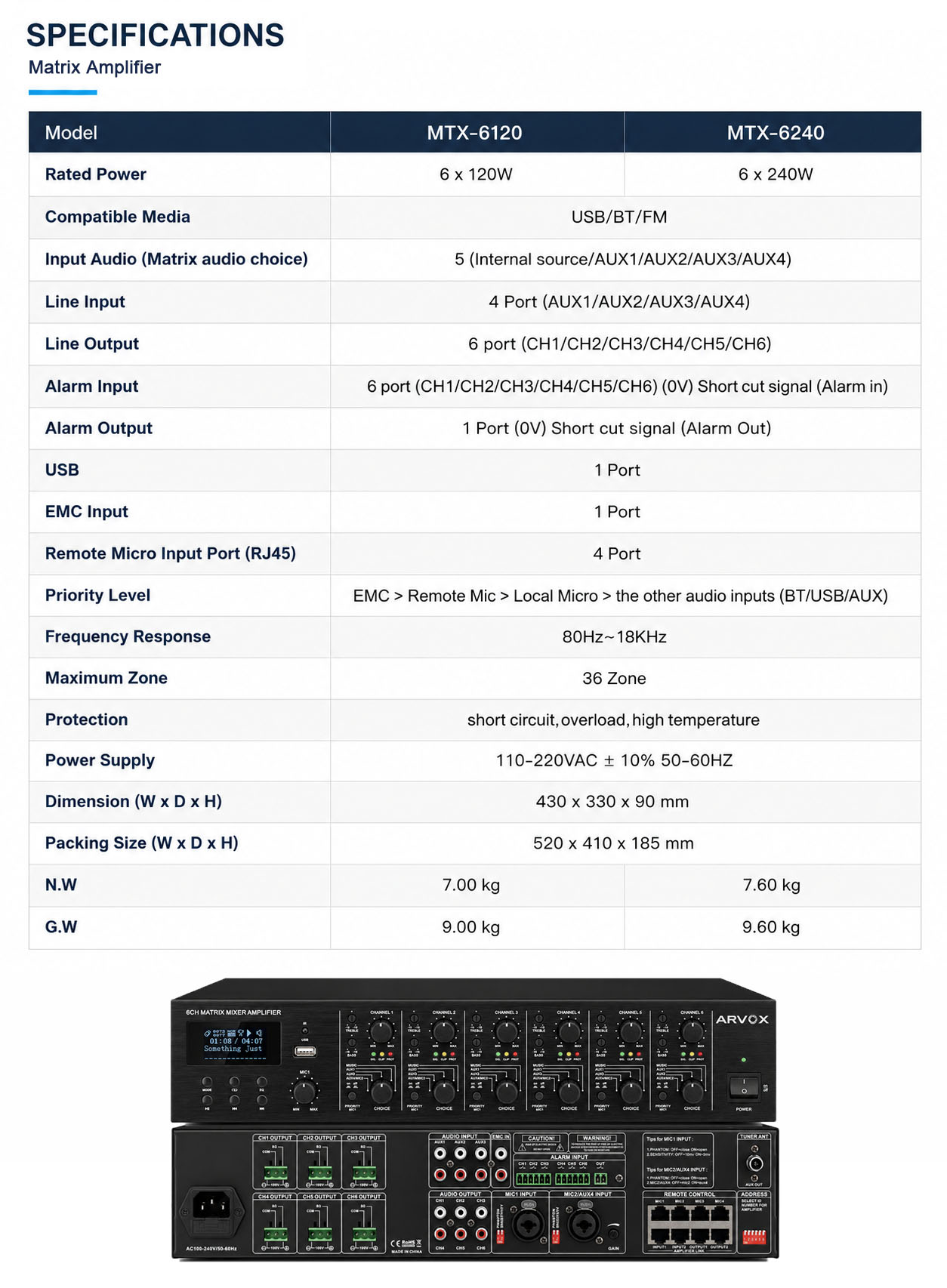Toggle the red ADDRESS DIP switch
This screenshot has width=947, height=1288.
[754, 1237]
